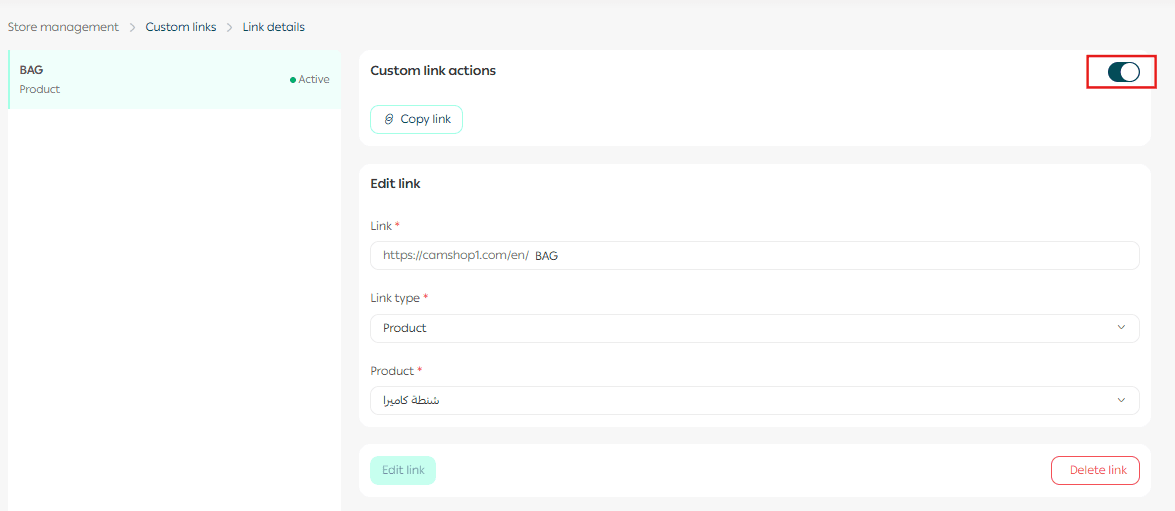Viewport: 1175px width, 511px height.
Task: Select Link details breadcrumb item
Action: pos(273,27)
